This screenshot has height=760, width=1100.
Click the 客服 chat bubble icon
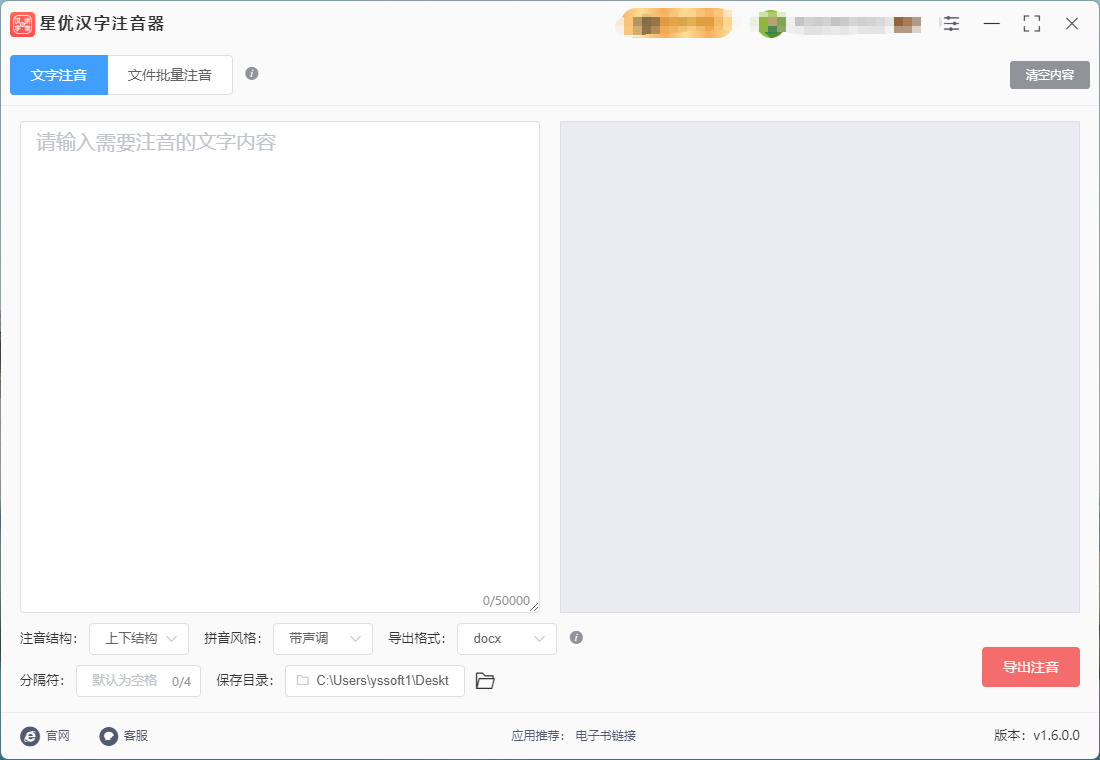tap(108, 736)
